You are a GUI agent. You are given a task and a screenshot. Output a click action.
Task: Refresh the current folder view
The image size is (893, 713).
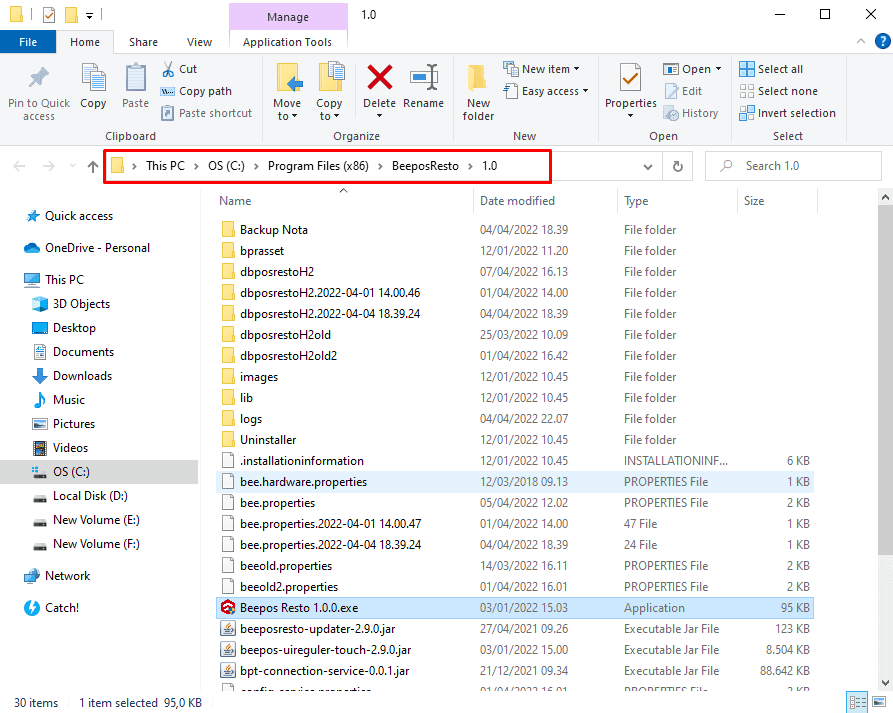click(678, 166)
